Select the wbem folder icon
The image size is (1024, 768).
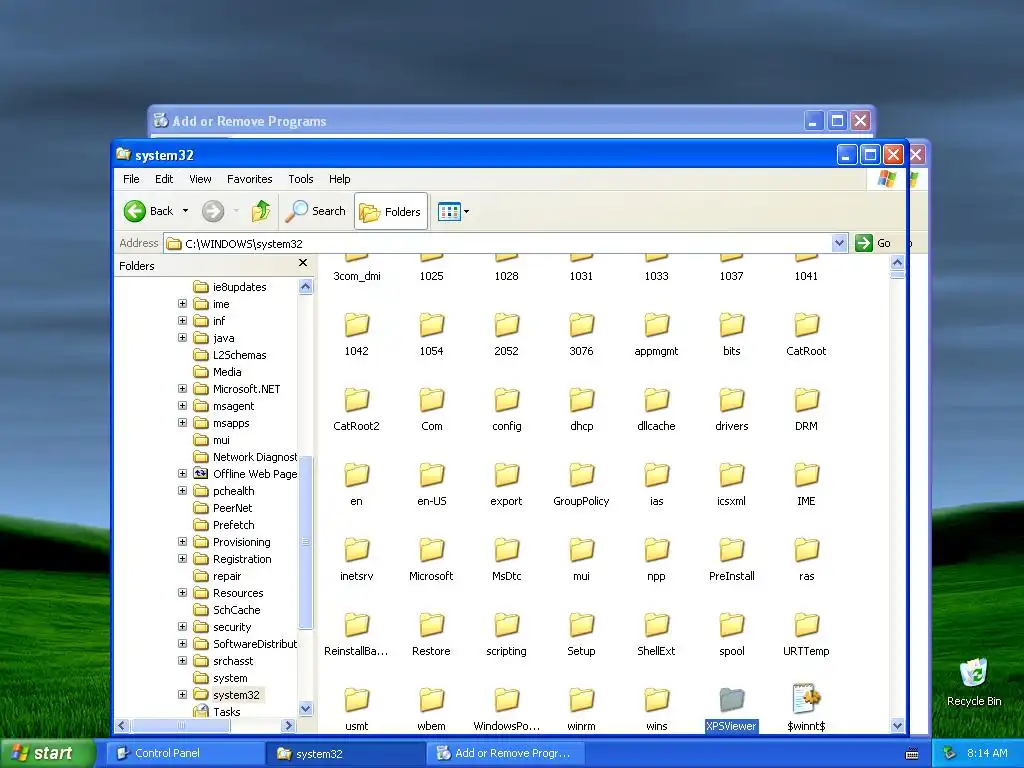pyautogui.click(x=431, y=701)
